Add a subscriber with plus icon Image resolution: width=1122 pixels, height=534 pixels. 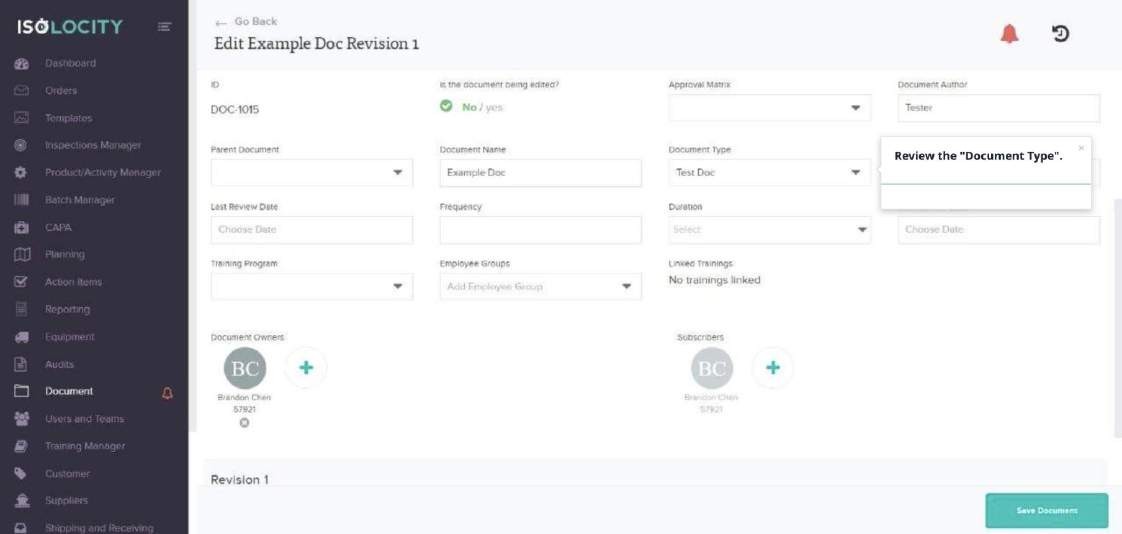[773, 368]
